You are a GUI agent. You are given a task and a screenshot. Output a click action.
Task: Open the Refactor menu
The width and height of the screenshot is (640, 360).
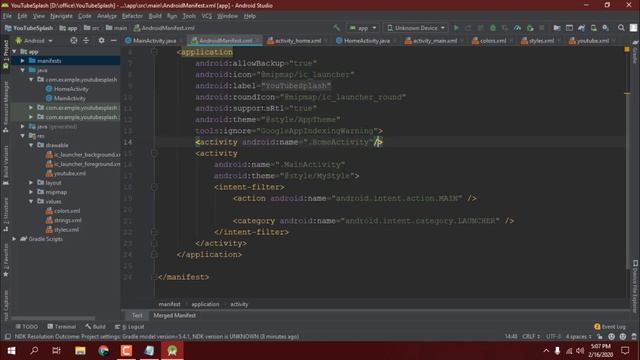pyautogui.click(x=132, y=16)
